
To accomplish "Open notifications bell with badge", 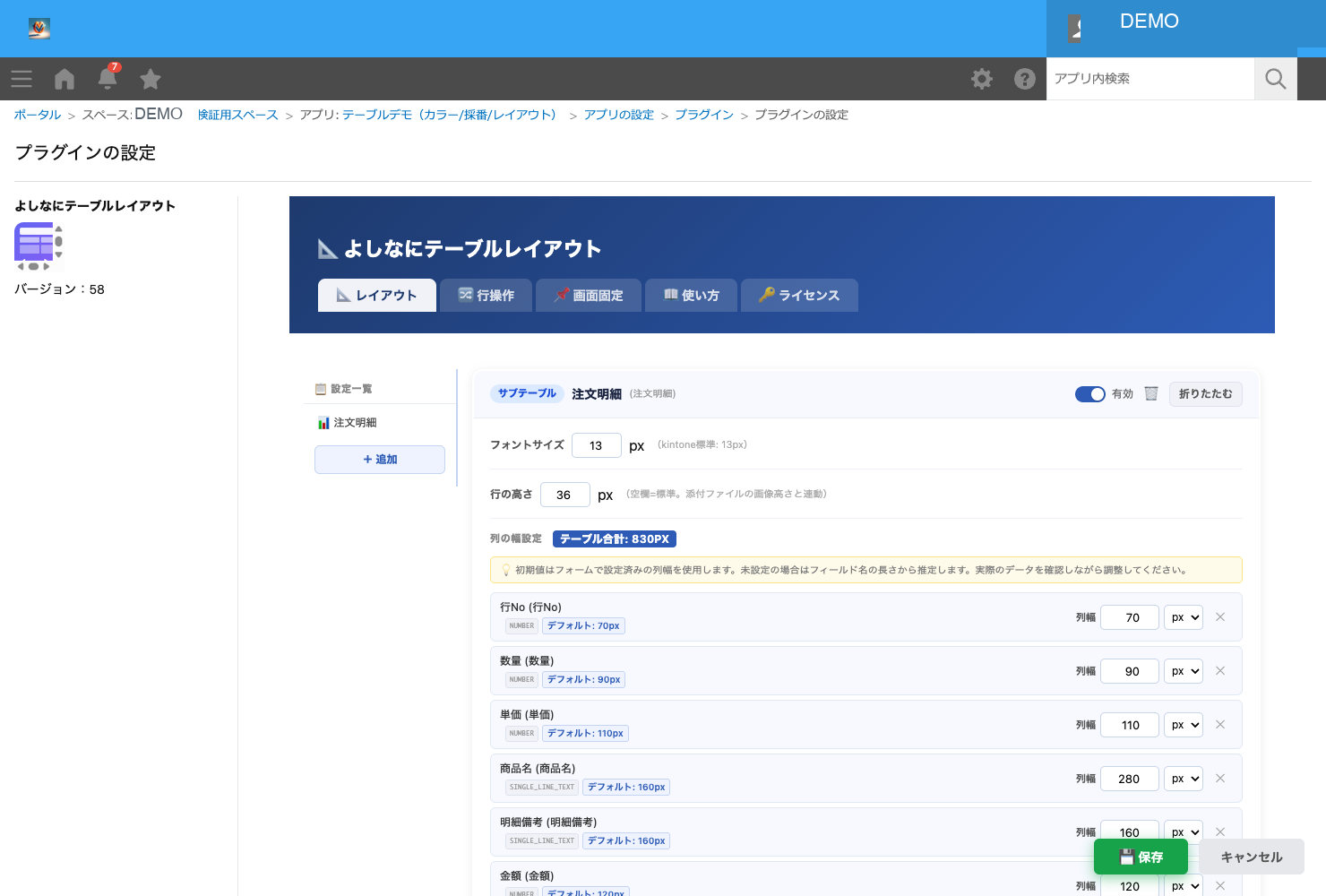I will pos(108,77).
